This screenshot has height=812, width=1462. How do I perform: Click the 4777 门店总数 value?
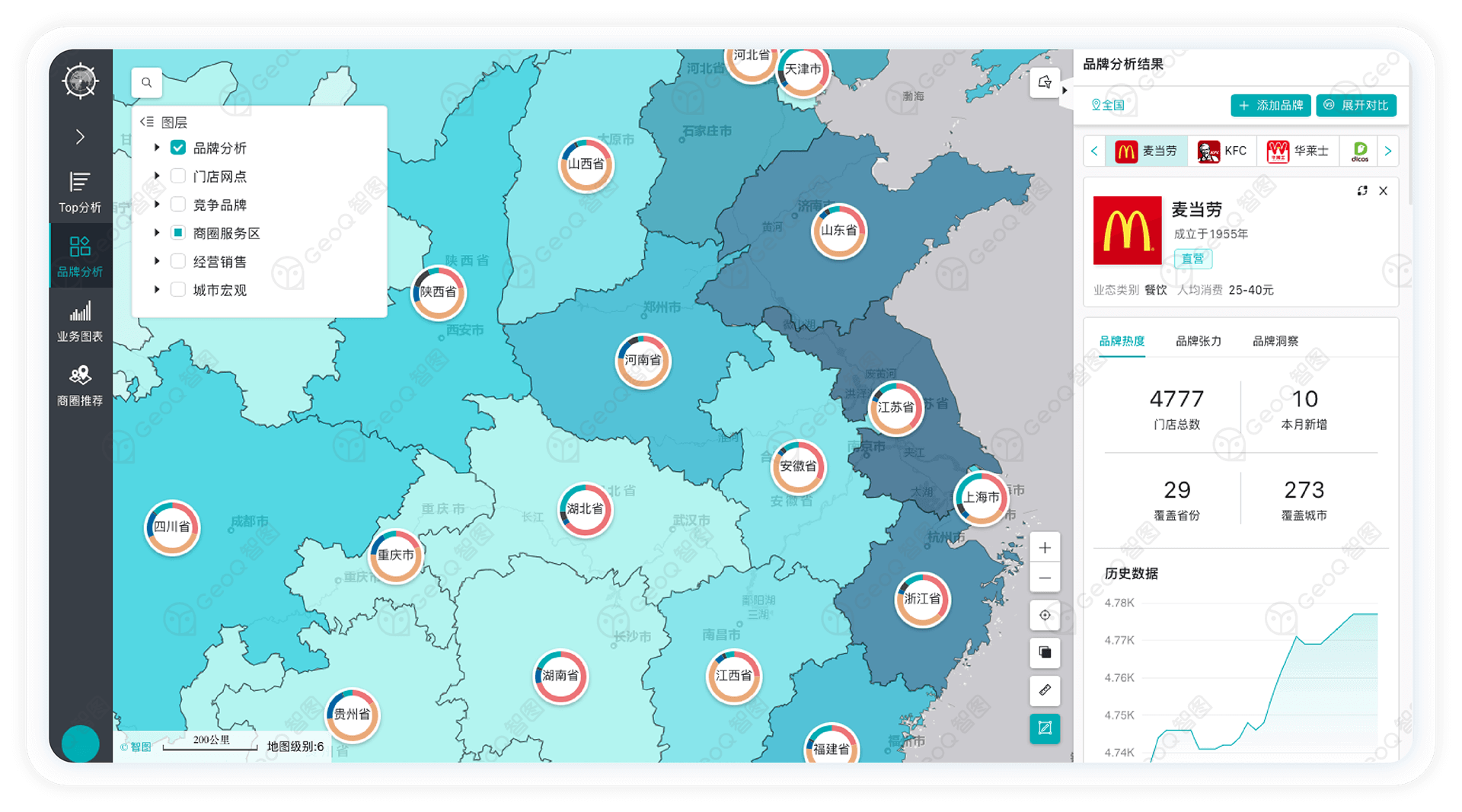[x=1176, y=399]
